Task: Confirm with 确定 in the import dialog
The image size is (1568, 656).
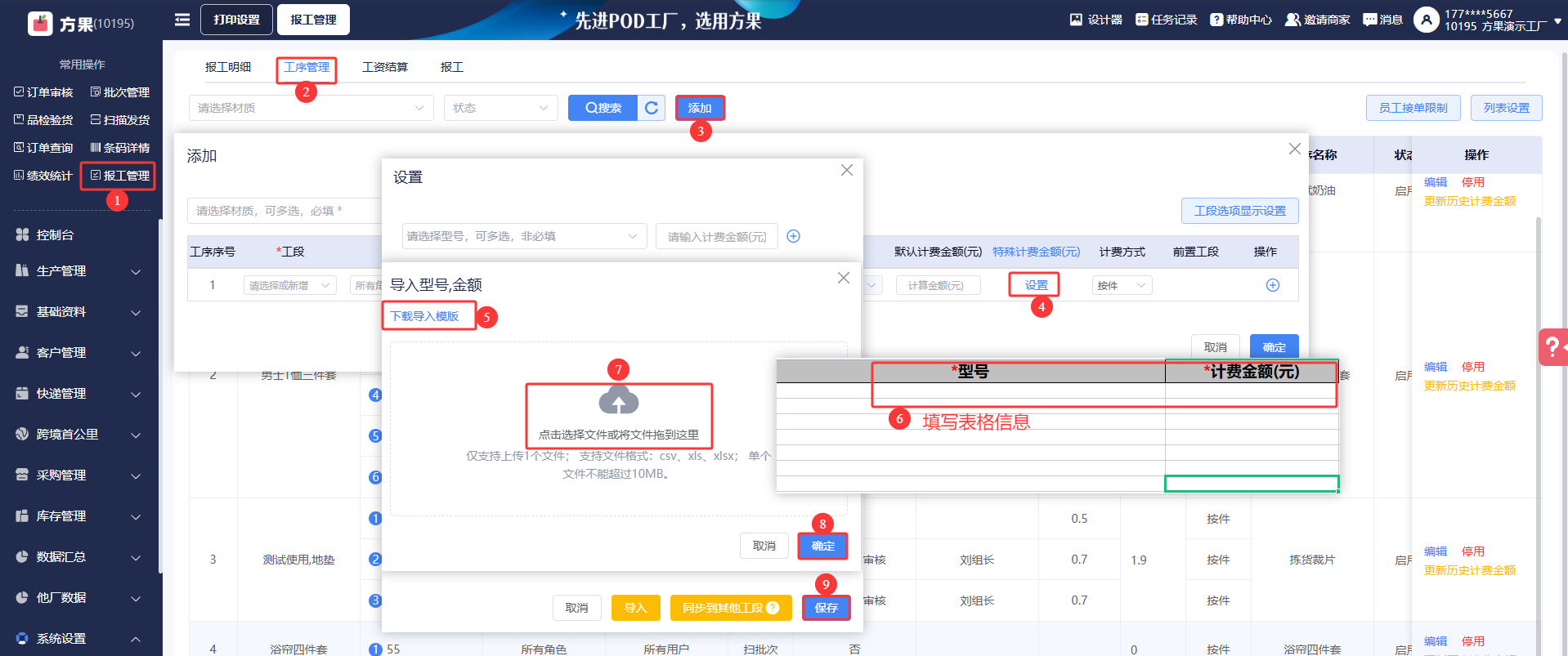Action: pyautogui.click(x=822, y=546)
